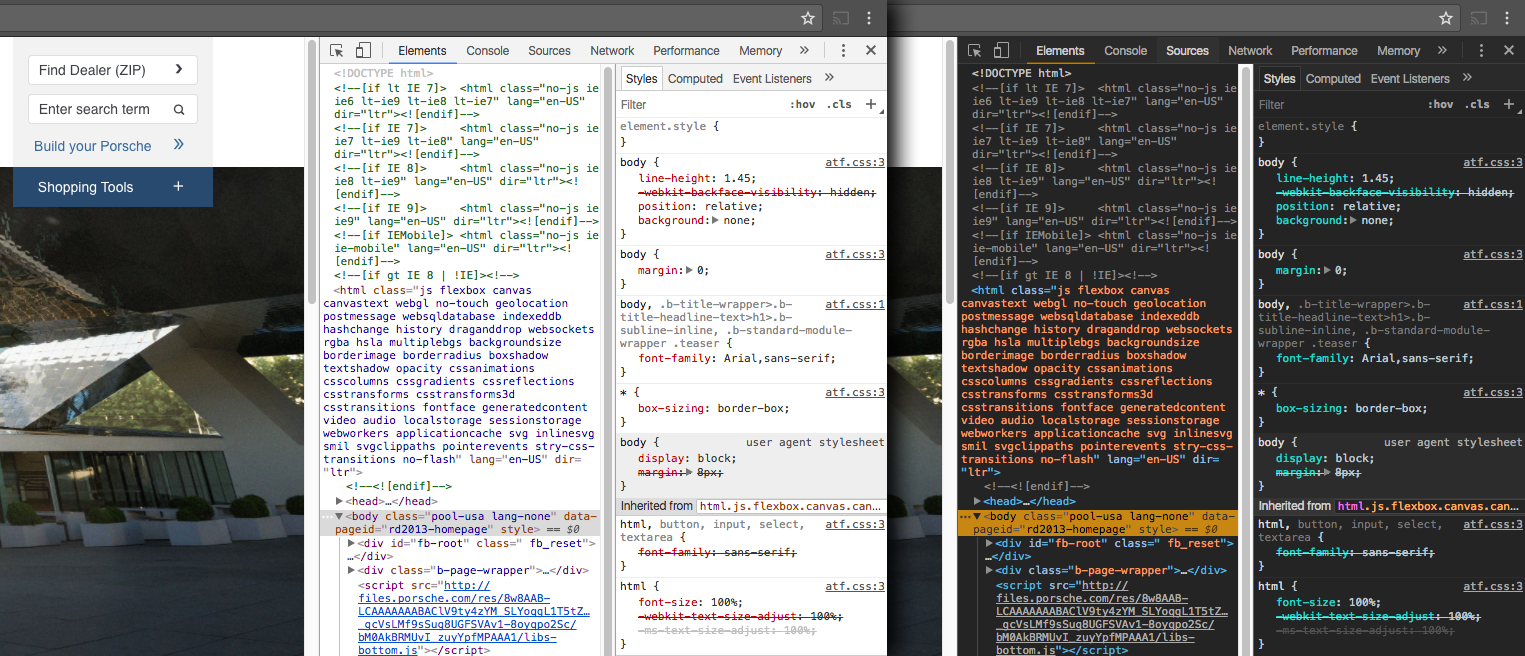This screenshot has height=656, width=1525.
Task: Expand the head node in light Elements tree
Action: (340, 501)
